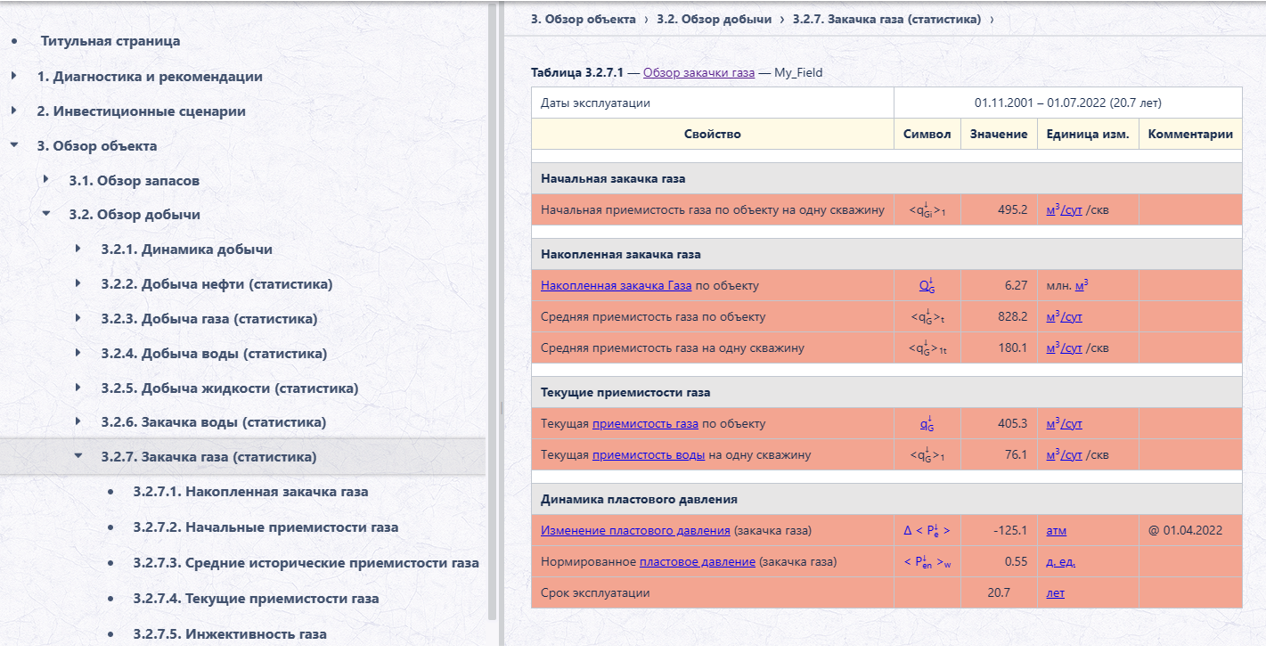Open the 'Обзор закачки газа' link

(699, 73)
